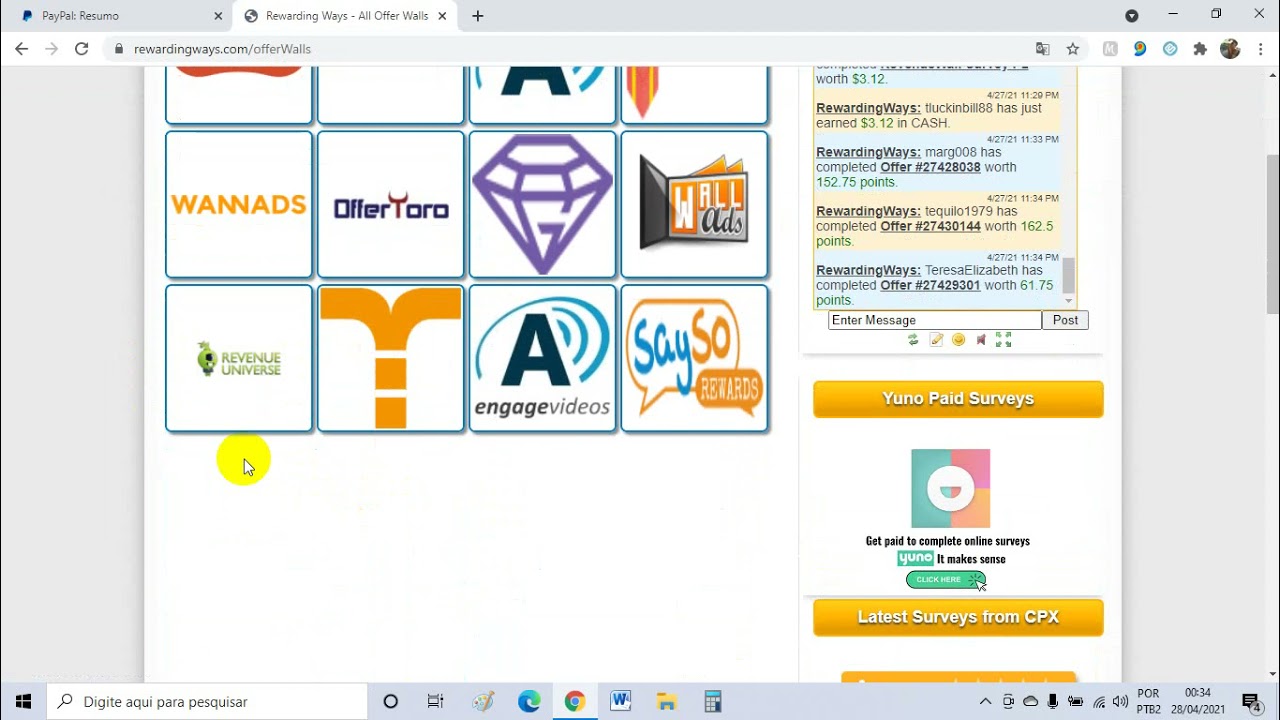Click the gray M extension icon
The width and height of the screenshot is (1280, 720).
coord(1110,49)
